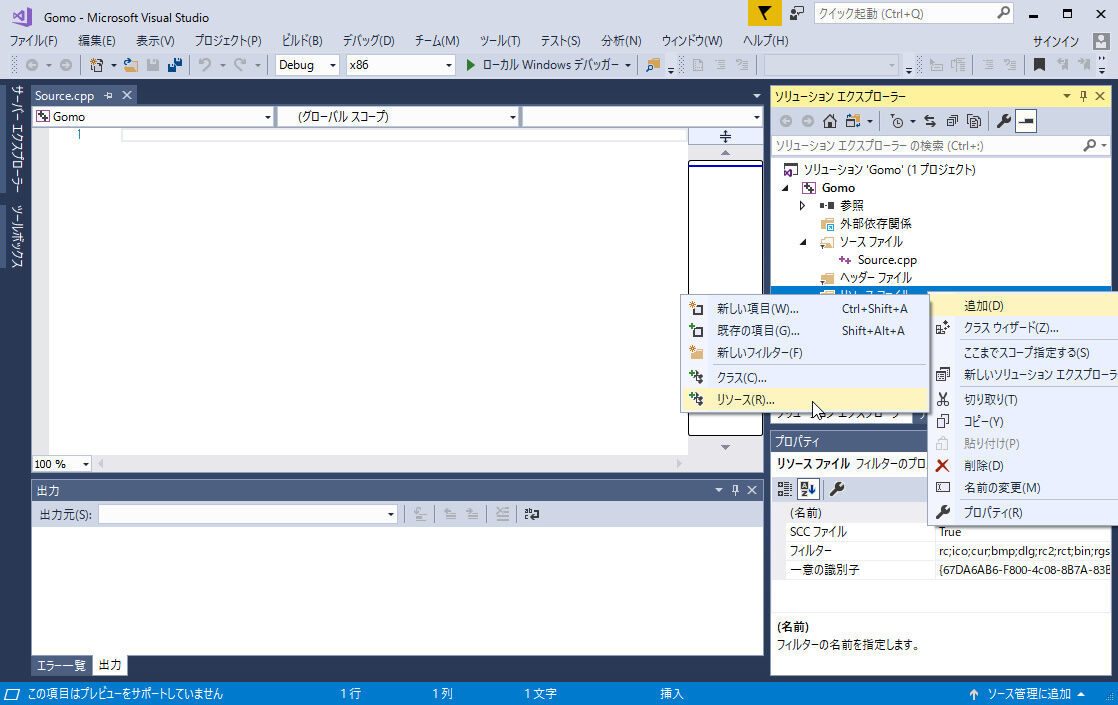Click the account avatar icon next to サインイン

click(1102, 41)
